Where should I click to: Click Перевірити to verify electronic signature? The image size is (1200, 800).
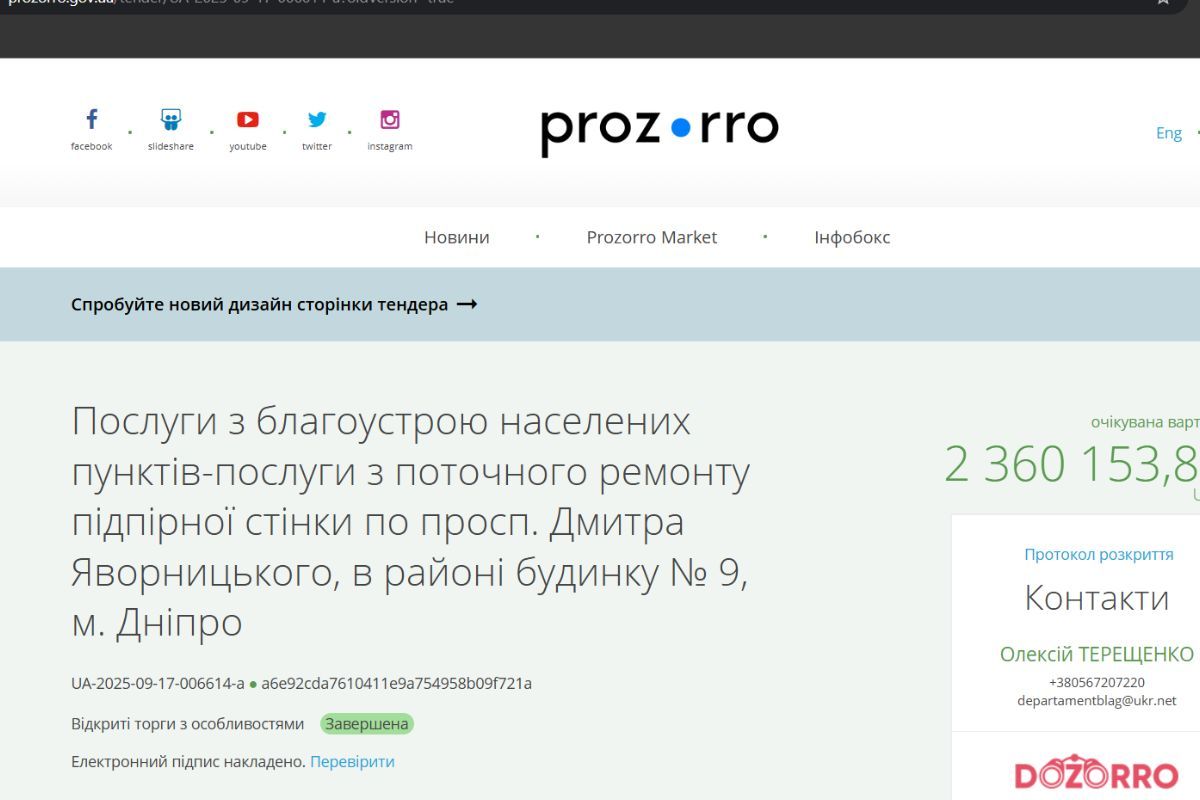coord(352,761)
